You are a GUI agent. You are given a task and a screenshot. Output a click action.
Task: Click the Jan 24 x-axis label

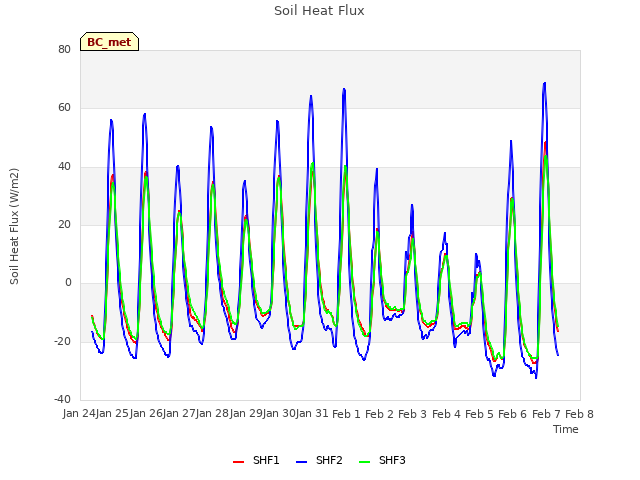click(x=79, y=414)
